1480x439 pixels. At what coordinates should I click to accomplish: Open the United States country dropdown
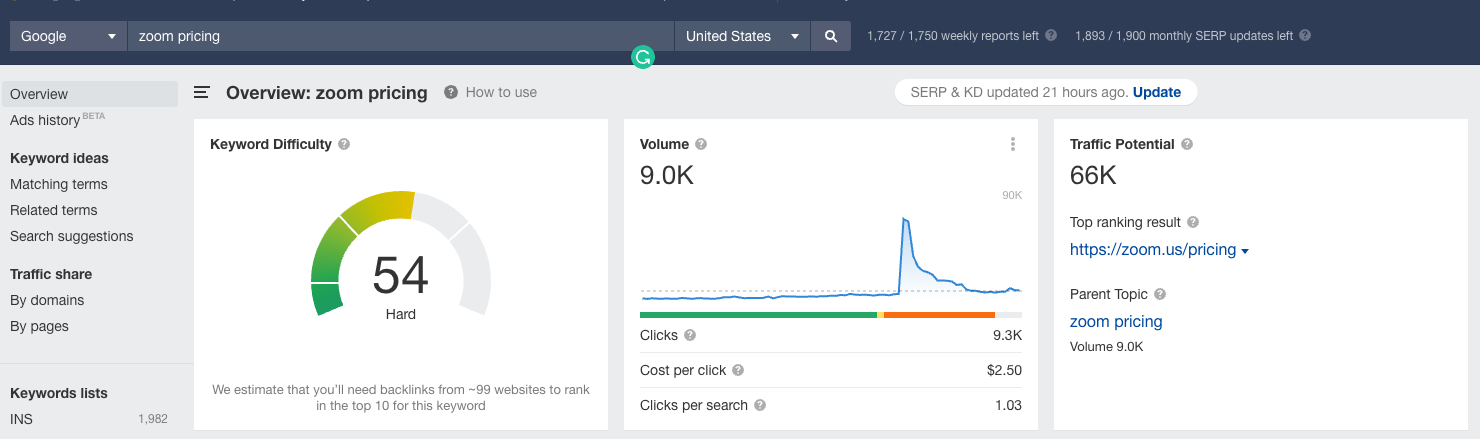[742, 36]
